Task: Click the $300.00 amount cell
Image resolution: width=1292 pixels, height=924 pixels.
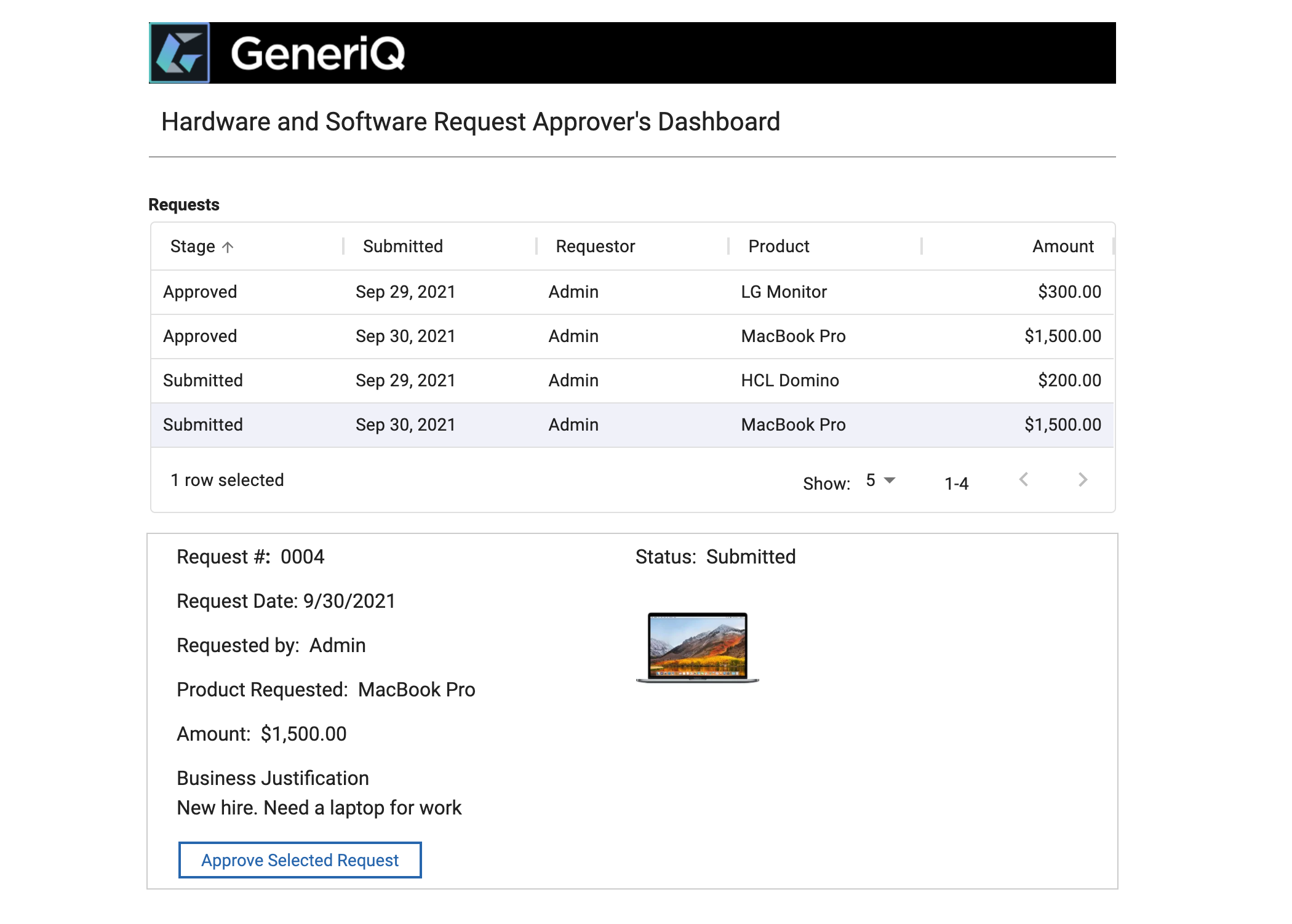Action: tap(1069, 292)
